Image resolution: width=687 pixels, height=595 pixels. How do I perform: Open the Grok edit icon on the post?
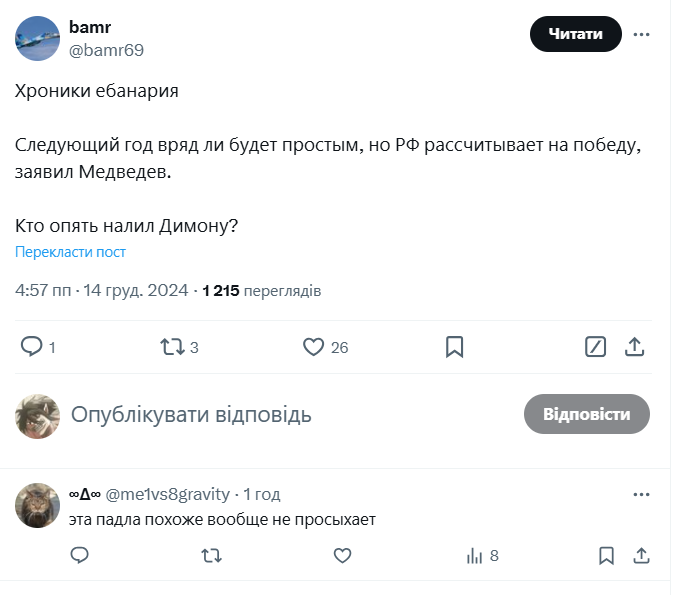(595, 347)
